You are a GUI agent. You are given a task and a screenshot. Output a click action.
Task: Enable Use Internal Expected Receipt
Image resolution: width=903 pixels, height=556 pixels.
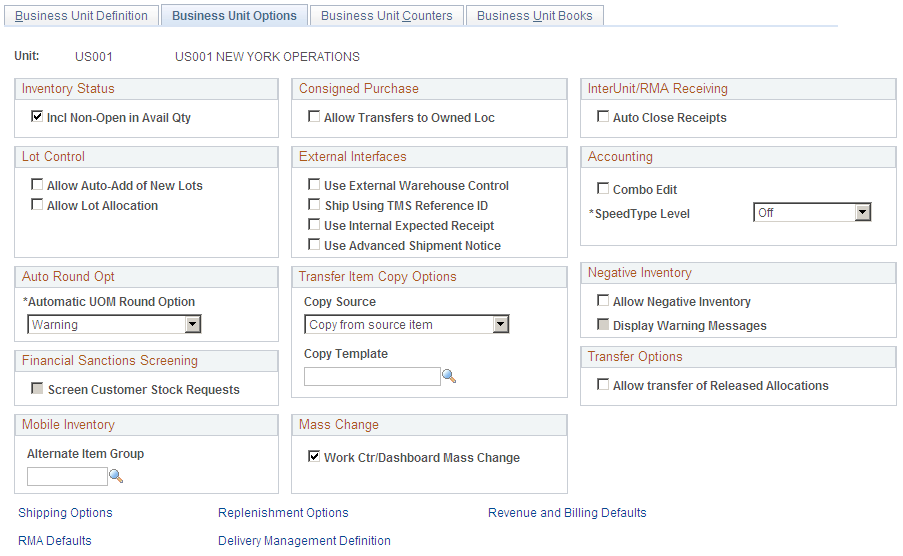tap(314, 225)
